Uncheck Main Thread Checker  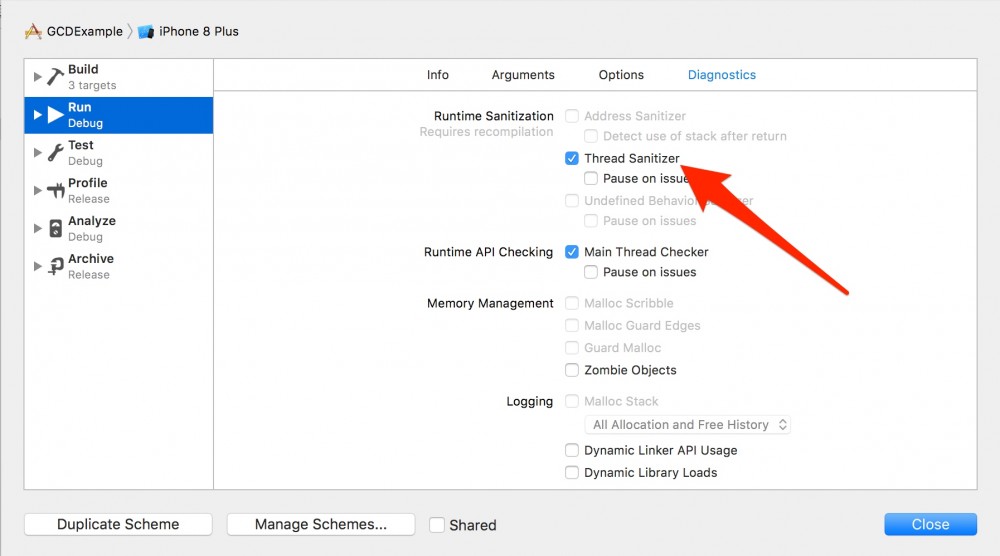coord(572,252)
